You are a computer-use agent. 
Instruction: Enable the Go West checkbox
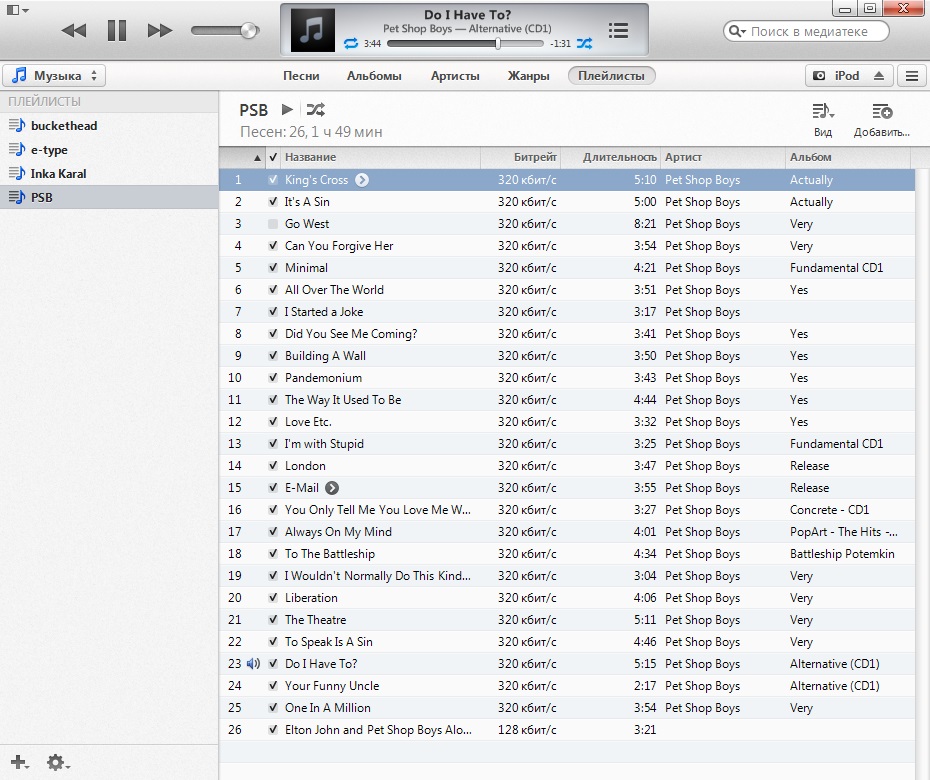(273, 224)
